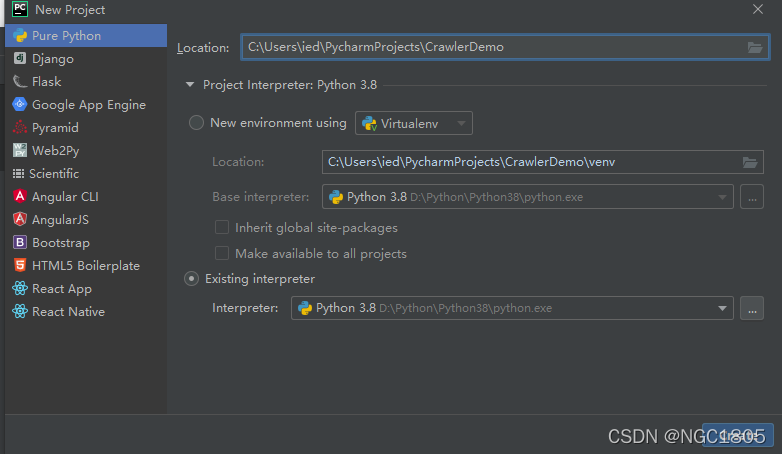Browse folder for venv Location field

(x=750, y=162)
